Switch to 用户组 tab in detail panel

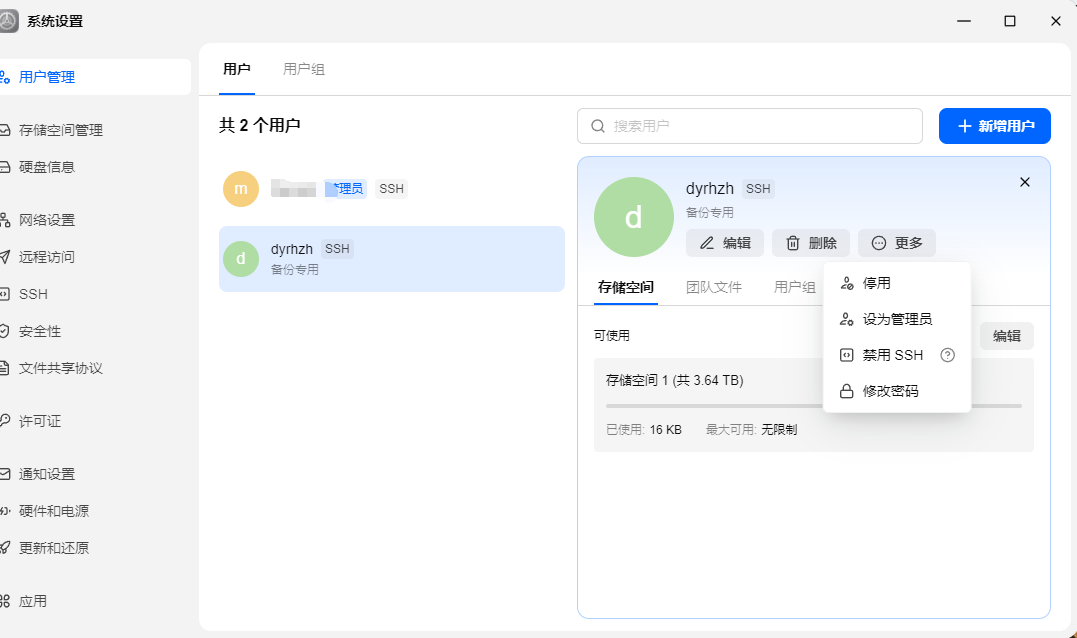pos(795,287)
